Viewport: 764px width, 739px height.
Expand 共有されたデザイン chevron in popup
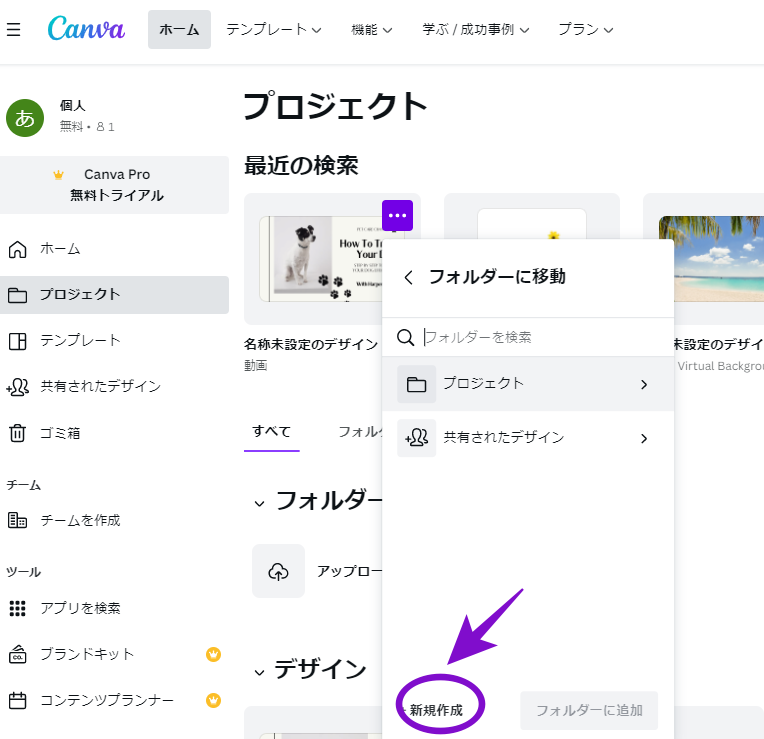point(644,438)
